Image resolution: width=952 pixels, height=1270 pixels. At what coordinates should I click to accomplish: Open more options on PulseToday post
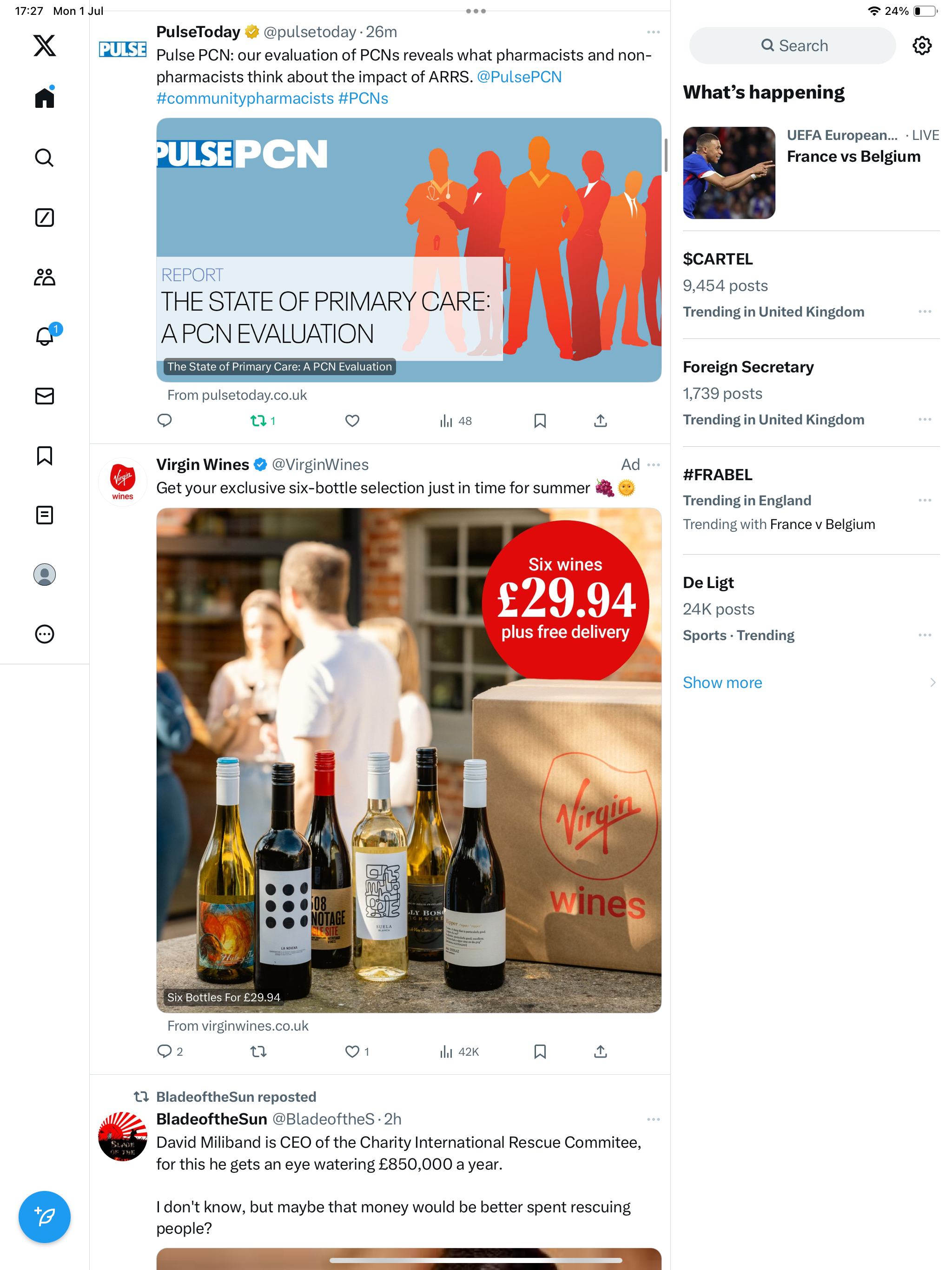653,32
